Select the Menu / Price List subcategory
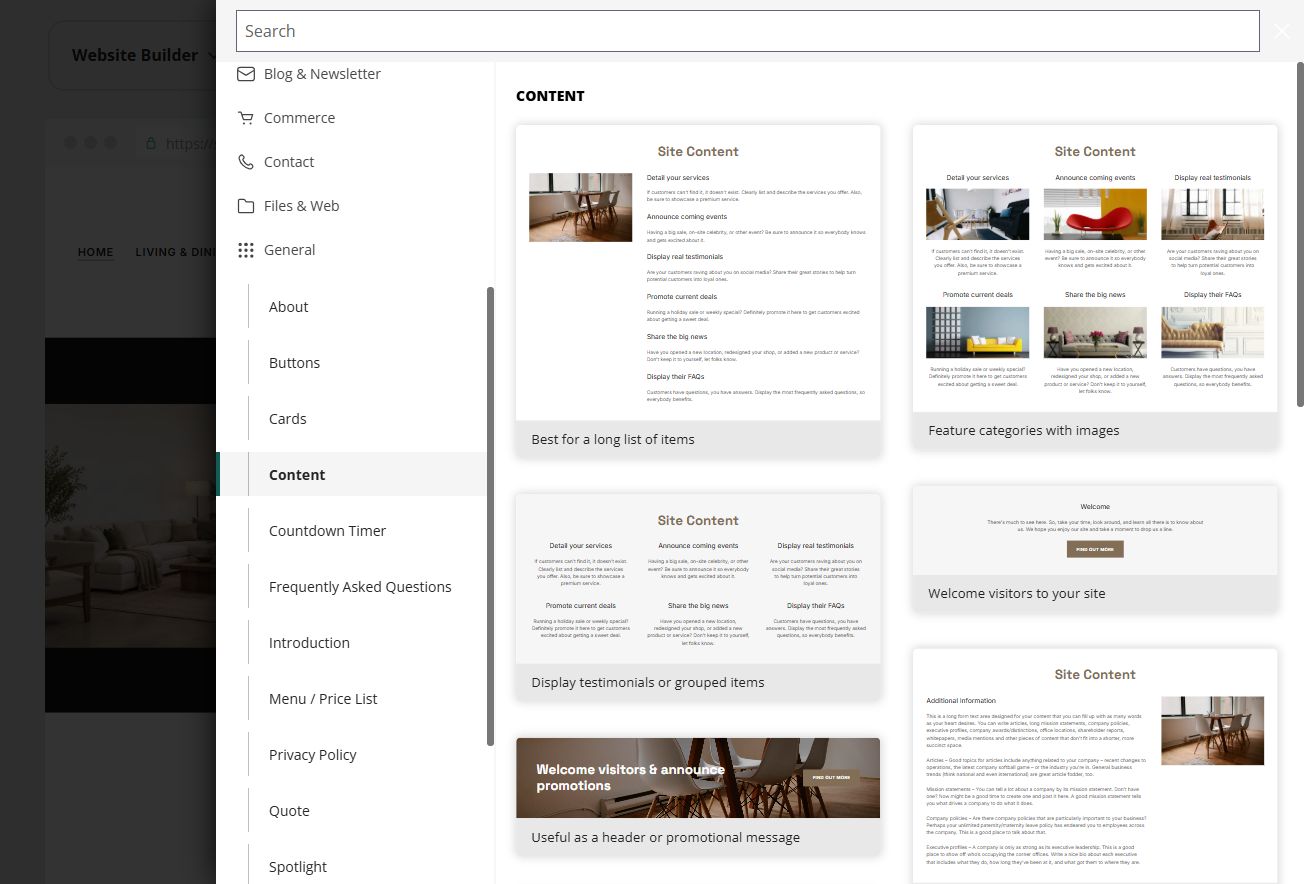1304x884 pixels. [323, 699]
